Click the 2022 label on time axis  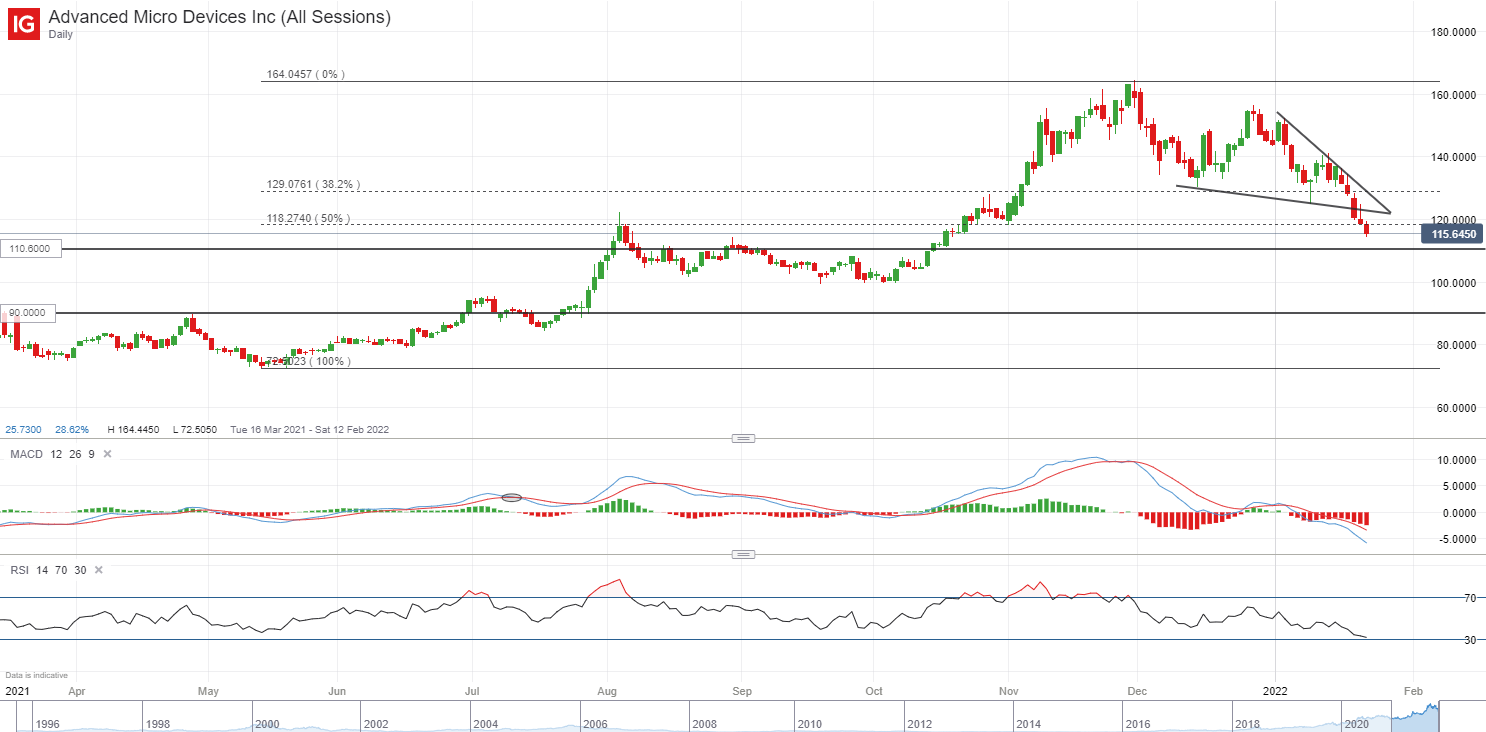point(1276,691)
